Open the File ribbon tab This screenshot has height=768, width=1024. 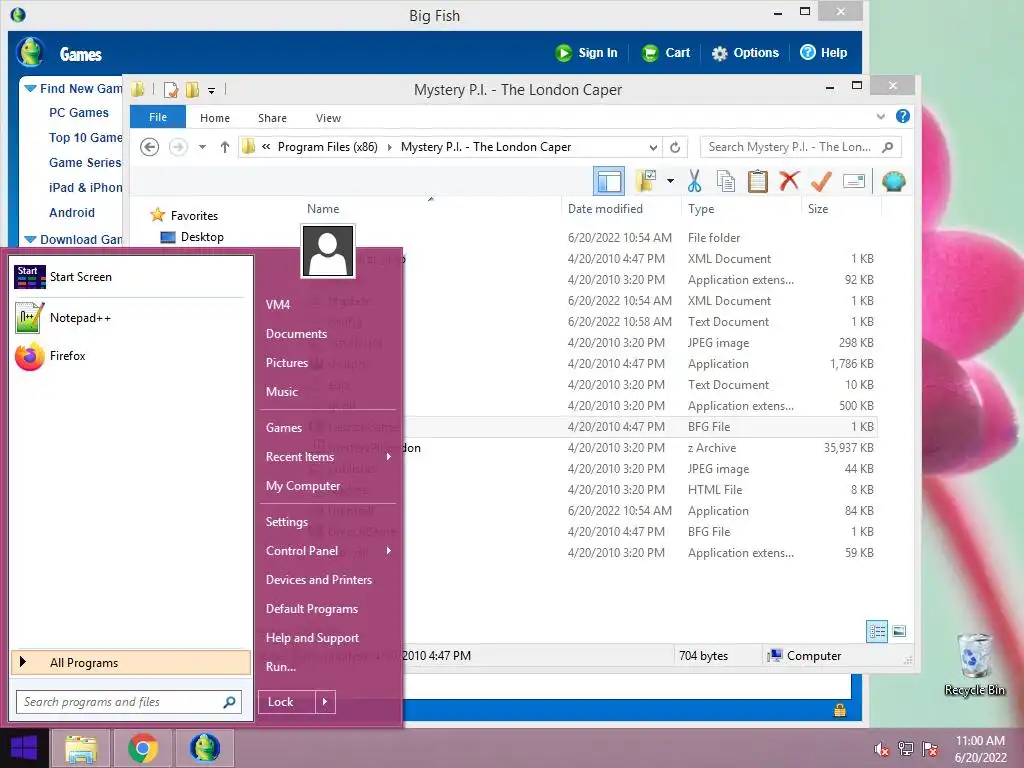pyautogui.click(x=157, y=117)
